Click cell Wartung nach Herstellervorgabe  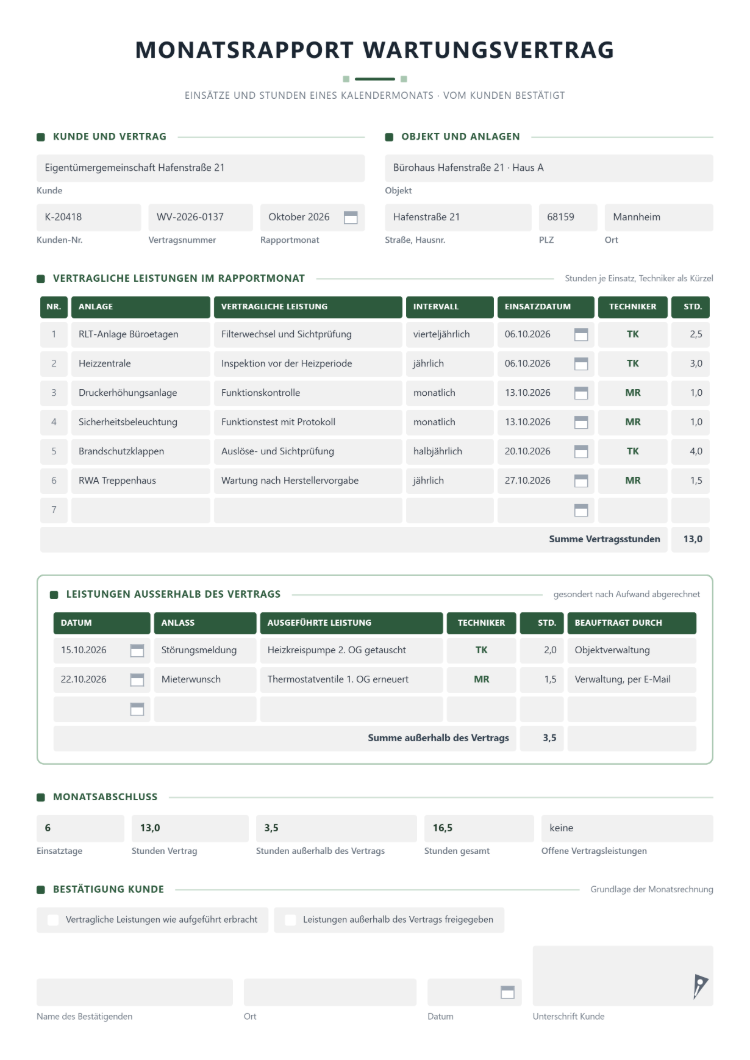(x=308, y=481)
